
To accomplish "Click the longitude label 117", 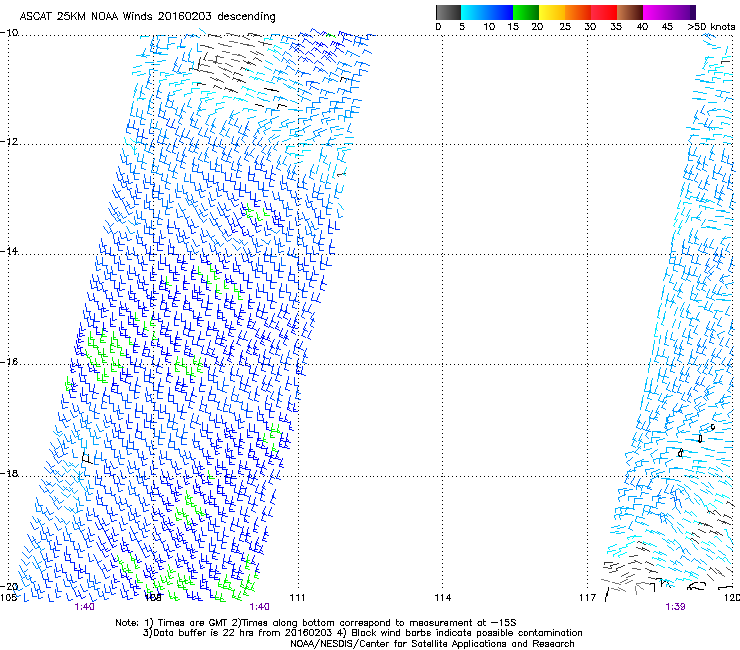I will 588,598.
